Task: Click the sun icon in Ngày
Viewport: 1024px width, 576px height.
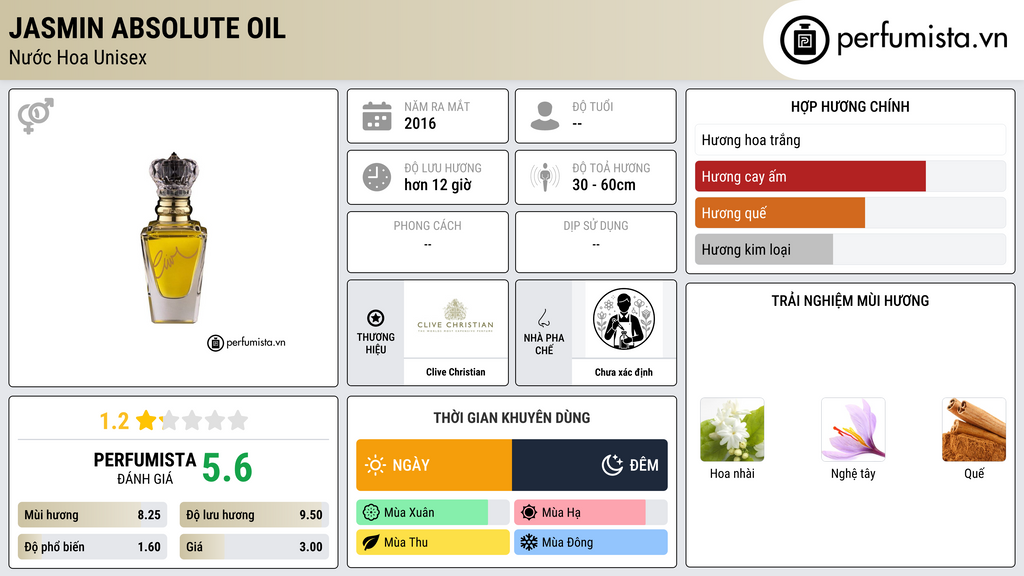Action: click(x=376, y=465)
